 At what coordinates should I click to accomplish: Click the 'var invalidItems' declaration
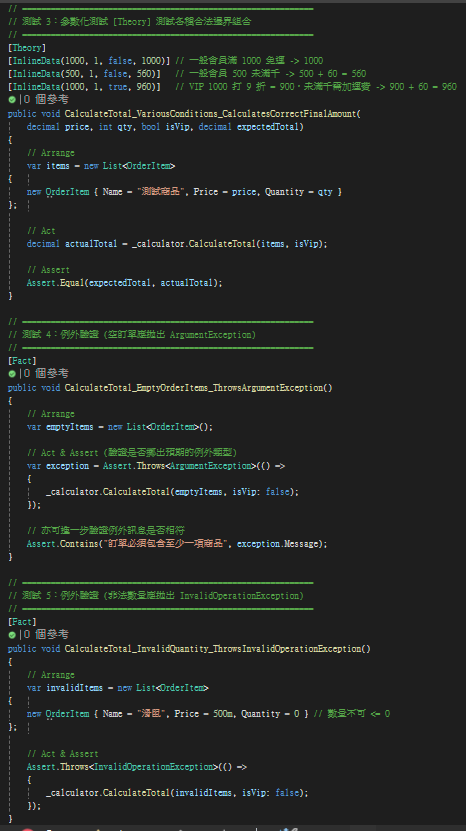tap(65, 687)
